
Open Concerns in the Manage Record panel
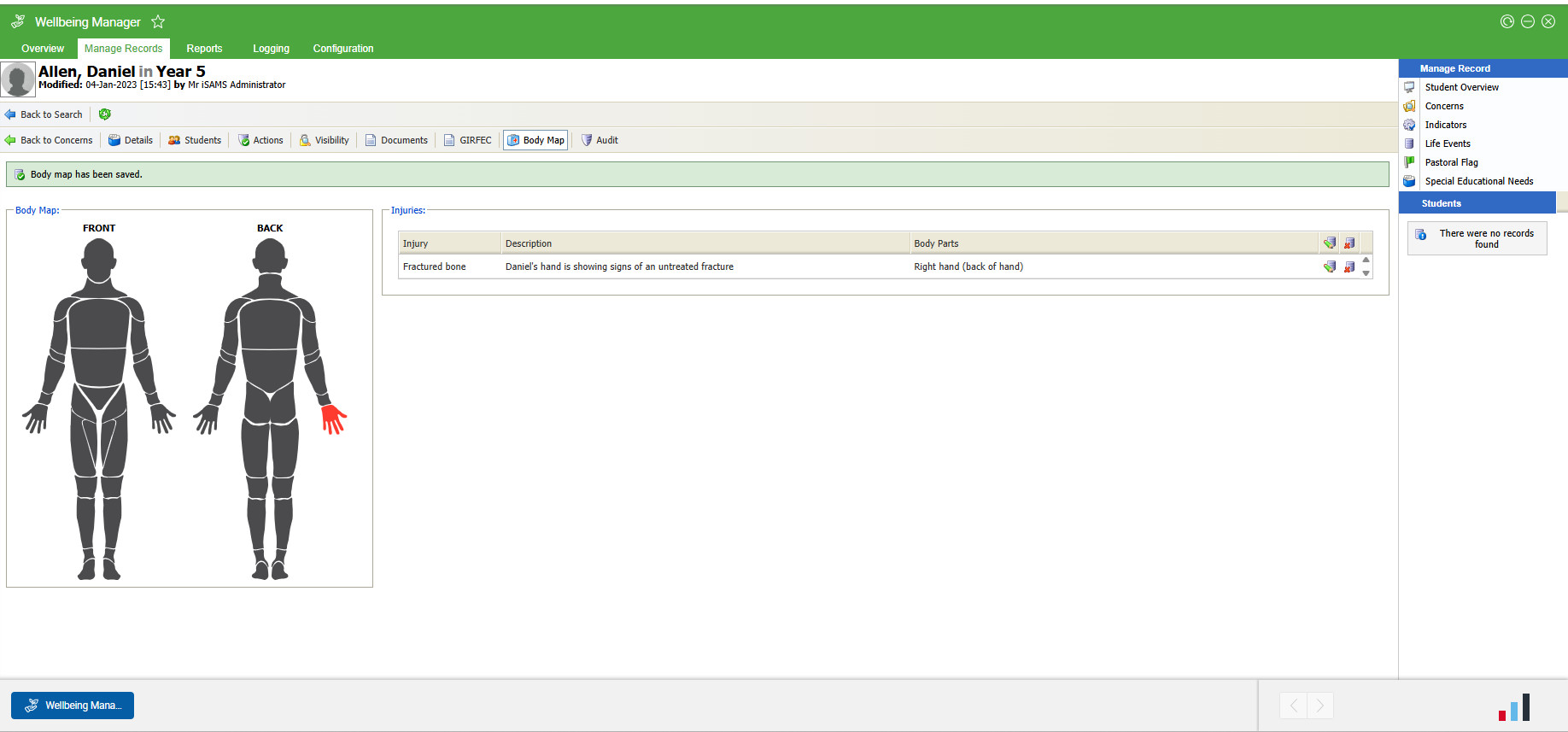coord(1444,106)
